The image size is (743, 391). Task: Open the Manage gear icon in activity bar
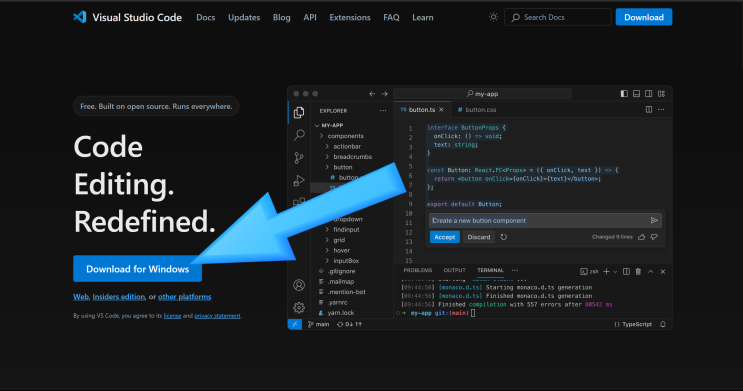[299, 308]
